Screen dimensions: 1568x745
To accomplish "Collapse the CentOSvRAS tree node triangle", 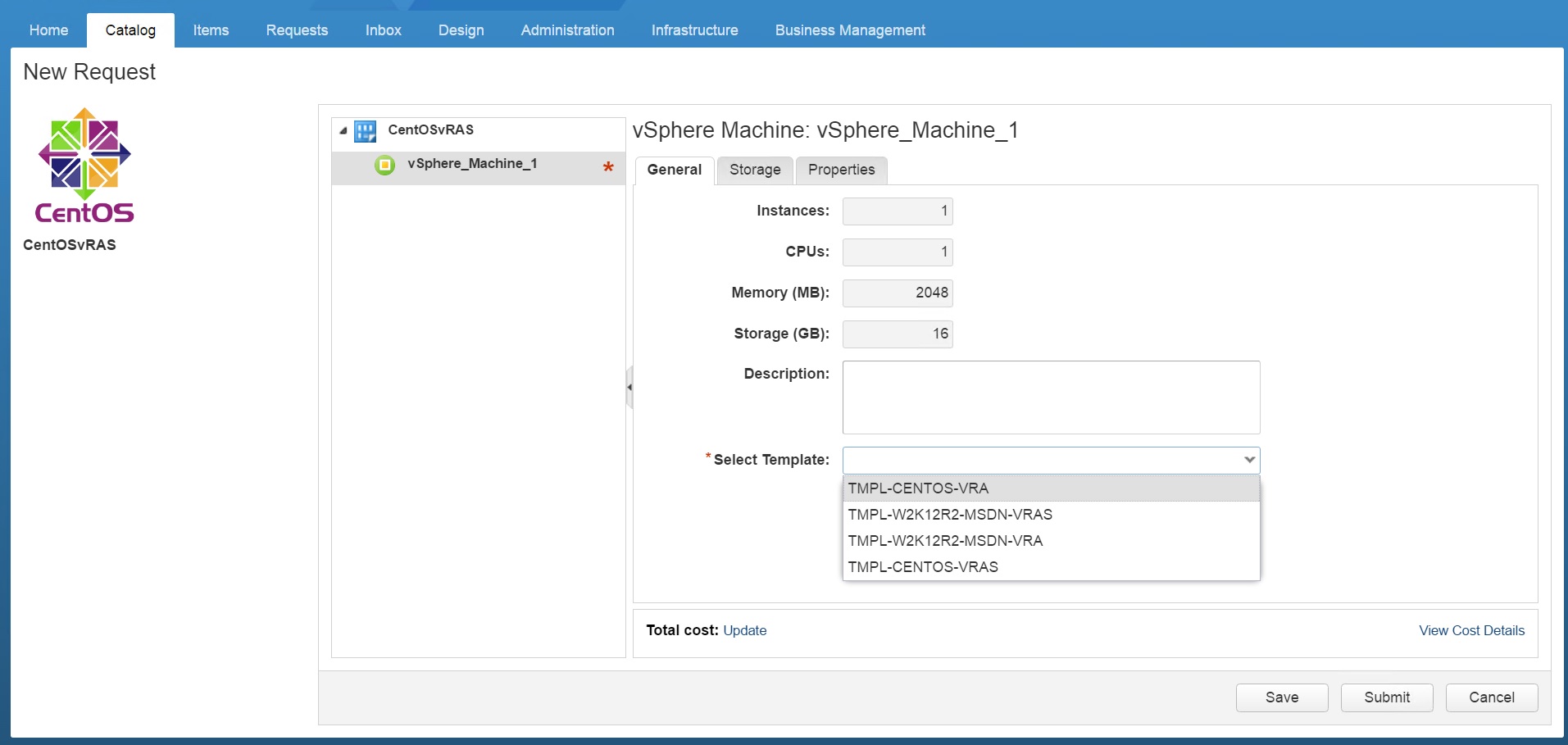I will [343, 131].
